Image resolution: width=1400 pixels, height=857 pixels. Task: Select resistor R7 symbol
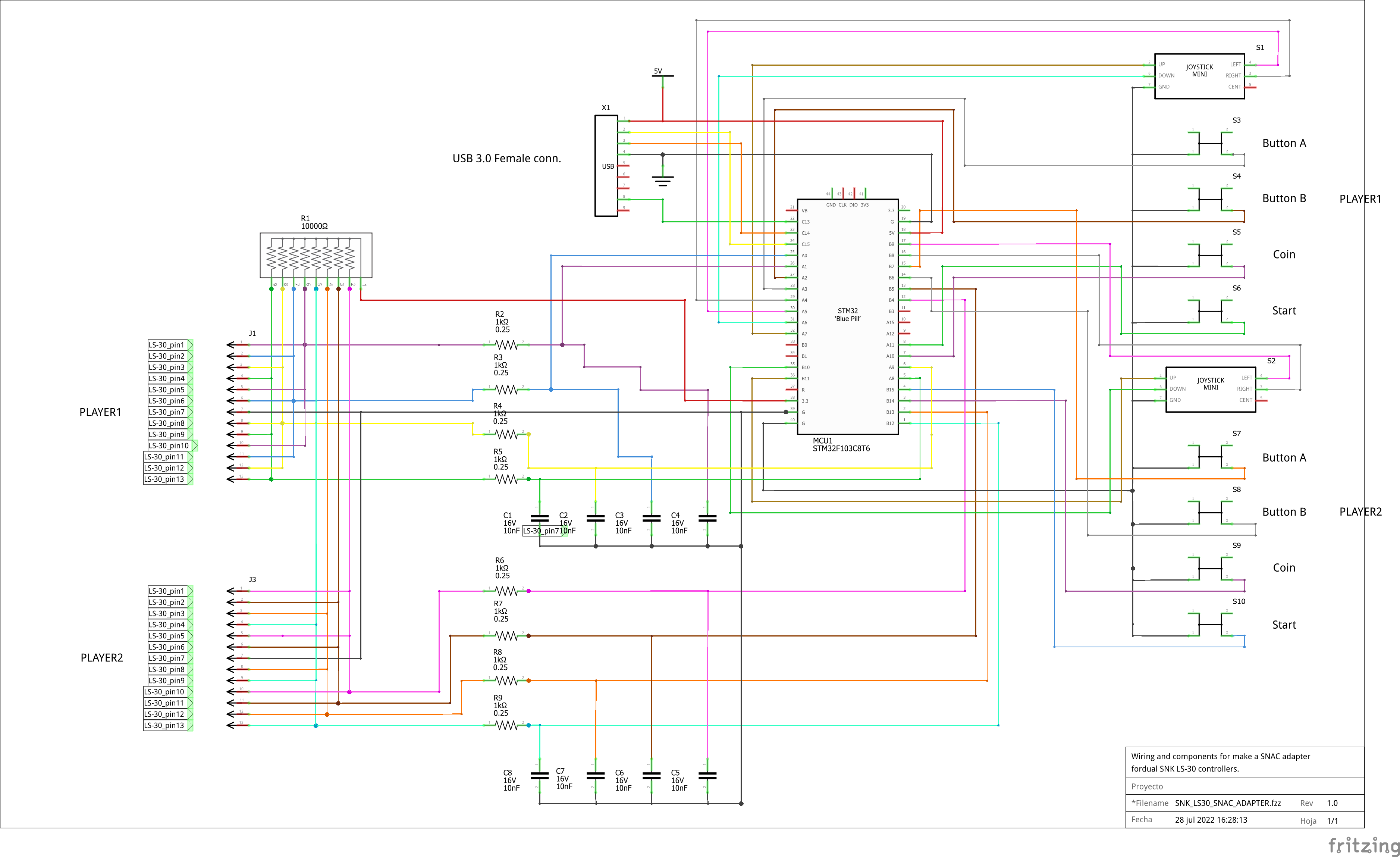tap(506, 636)
